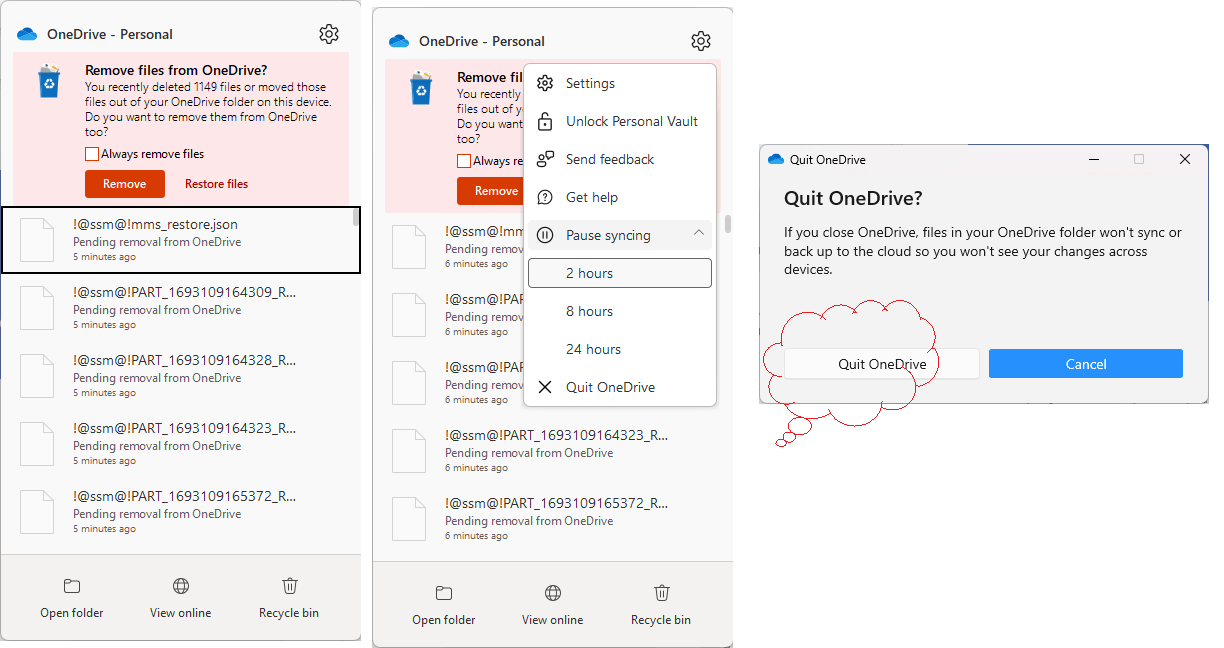Select !@ssm@!PART_1693109165372_R name in left panel
Screen dimensions: 1224x648
click(184, 496)
